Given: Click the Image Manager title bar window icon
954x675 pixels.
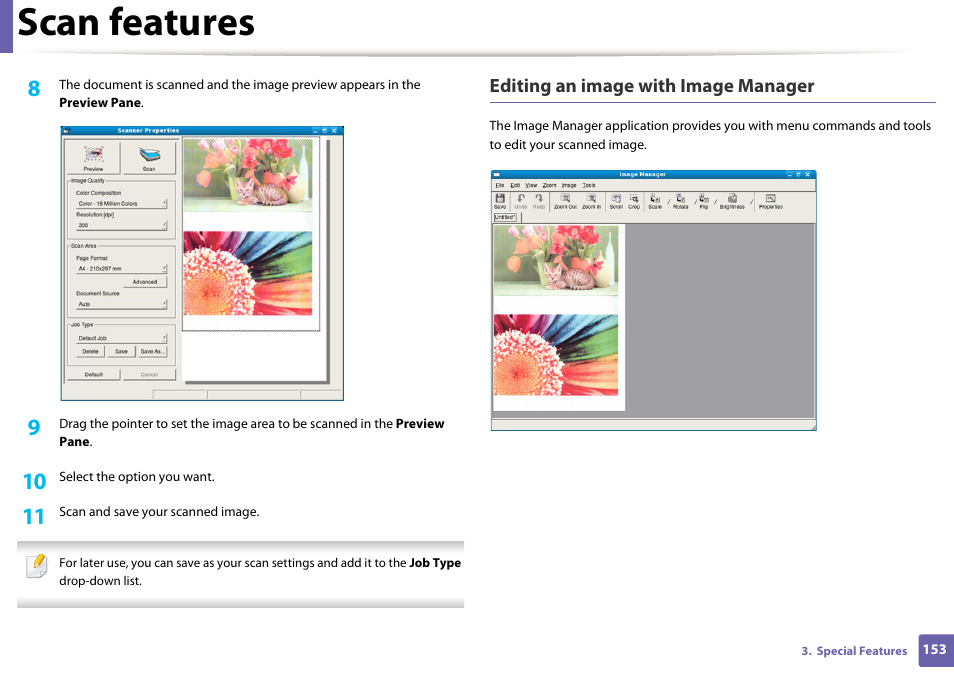Looking at the screenshot, I should click(x=497, y=174).
